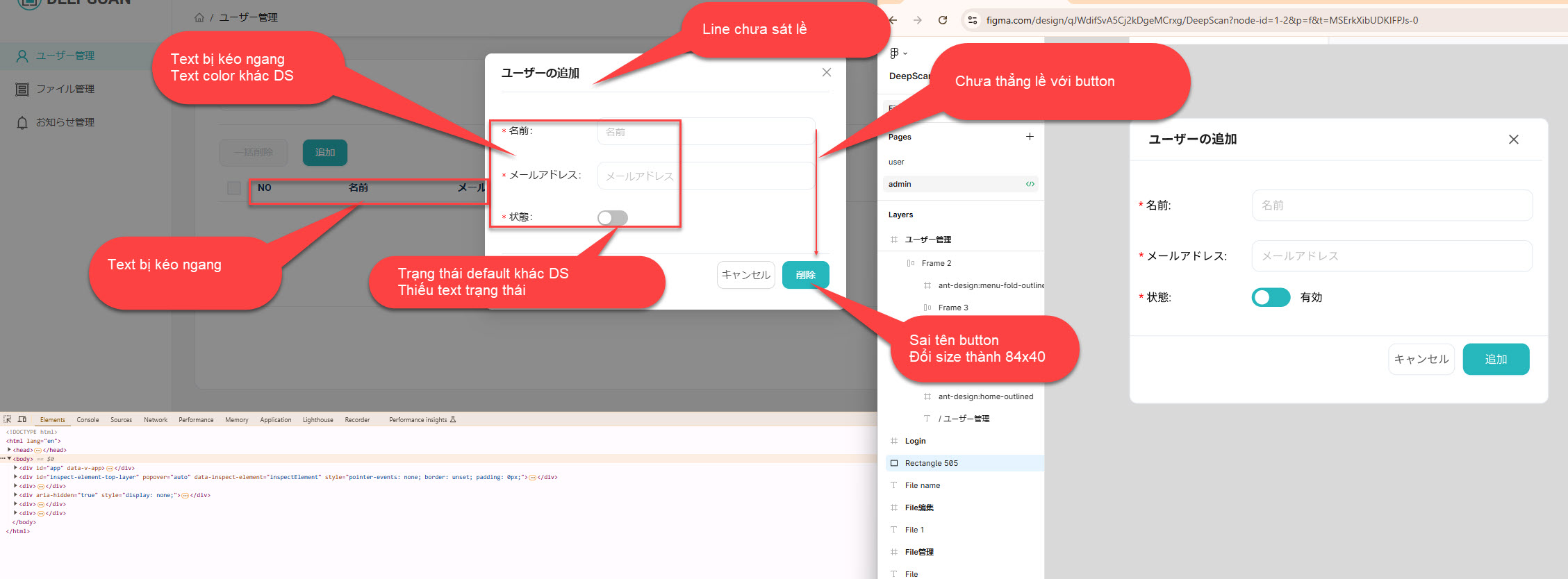1568x579 pixels.
Task: Collapse the body element in the DOM tree
Action: tap(9, 459)
